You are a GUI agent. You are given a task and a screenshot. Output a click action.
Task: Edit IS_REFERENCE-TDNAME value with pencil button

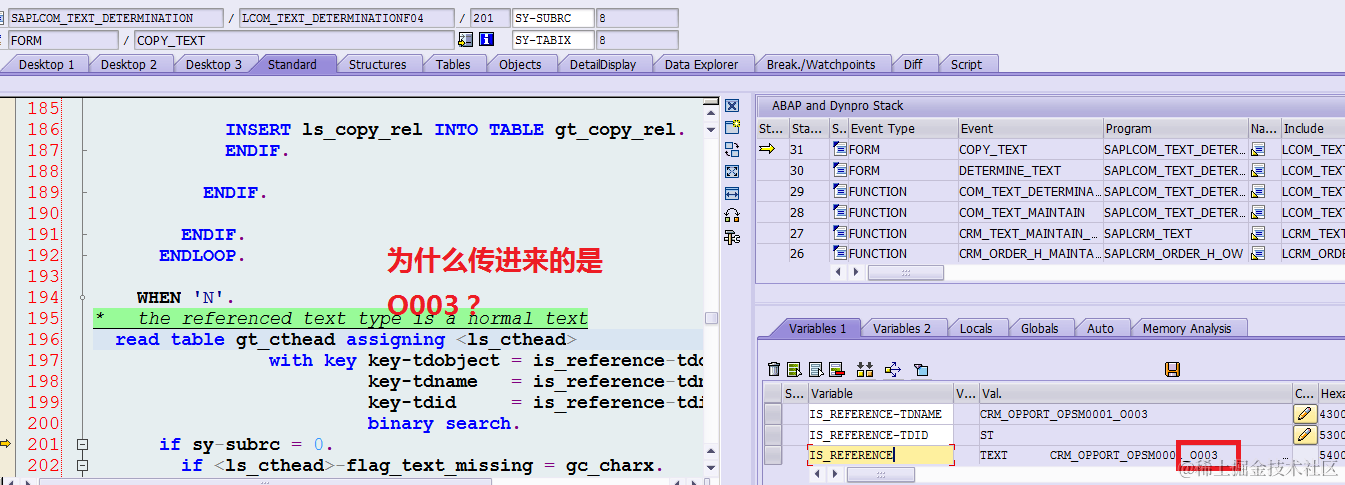tap(1305, 413)
